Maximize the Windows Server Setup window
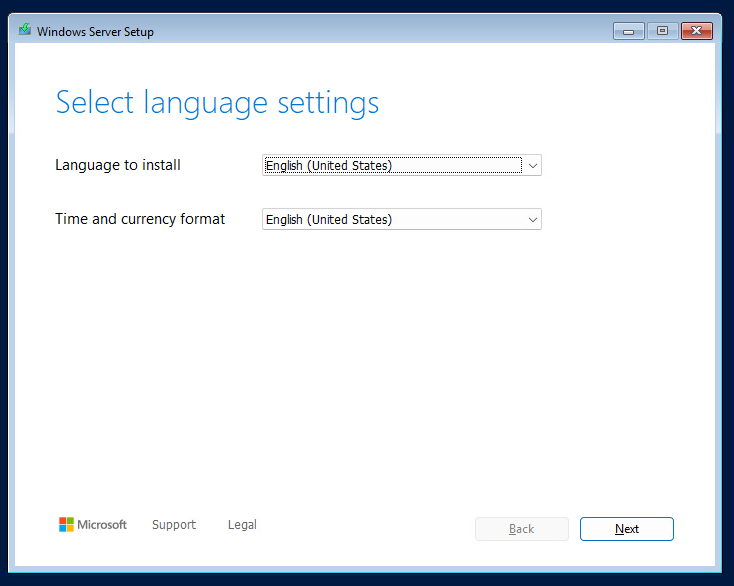 click(661, 31)
